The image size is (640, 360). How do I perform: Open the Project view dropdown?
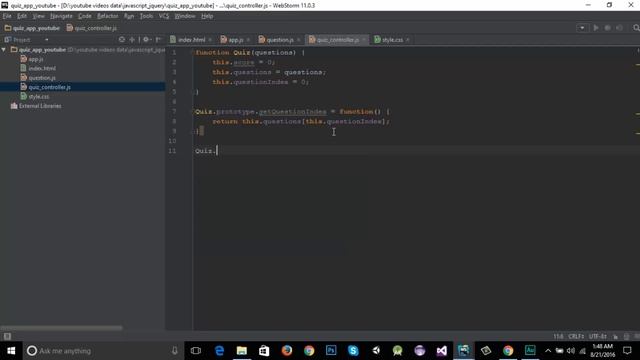[47, 40]
